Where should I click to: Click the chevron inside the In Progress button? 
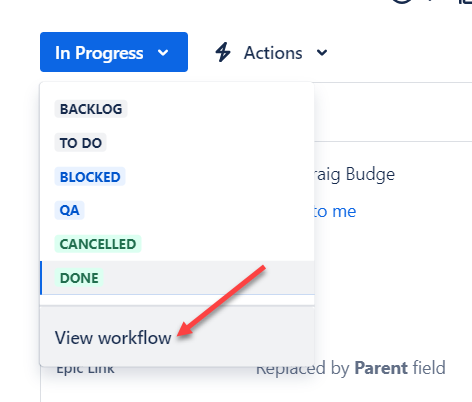163,53
